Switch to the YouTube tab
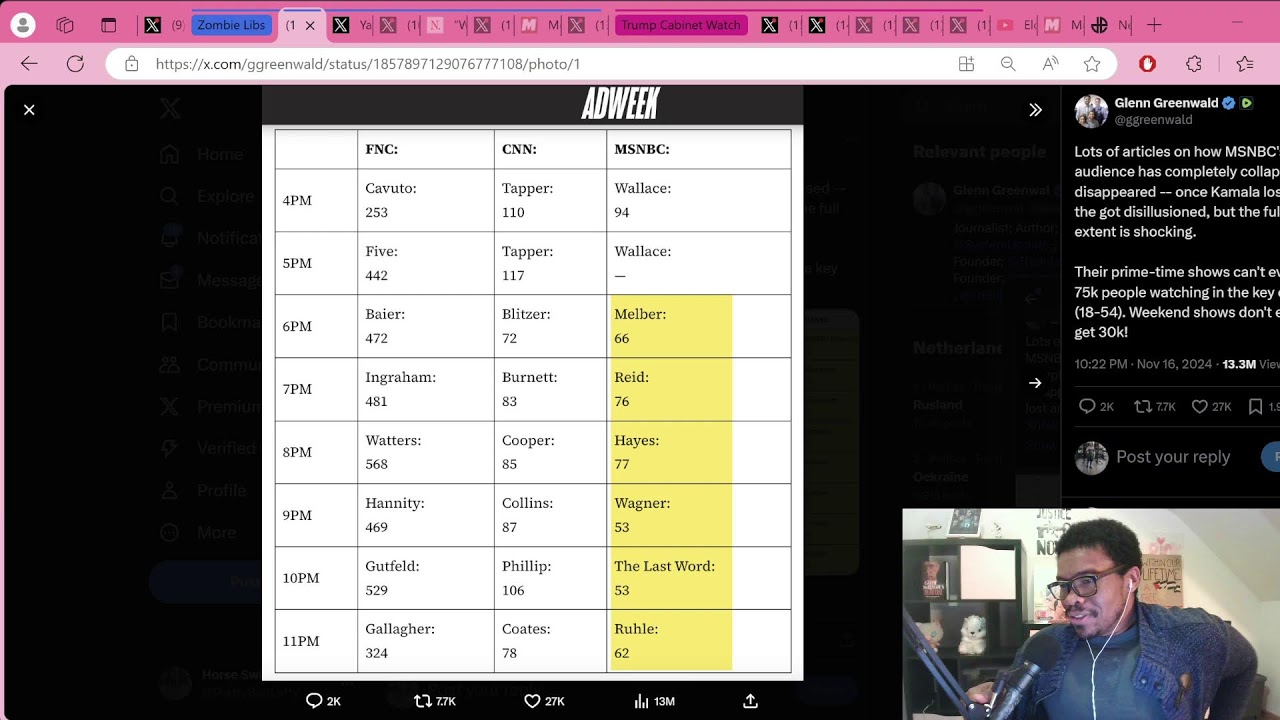 (1017, 25)
